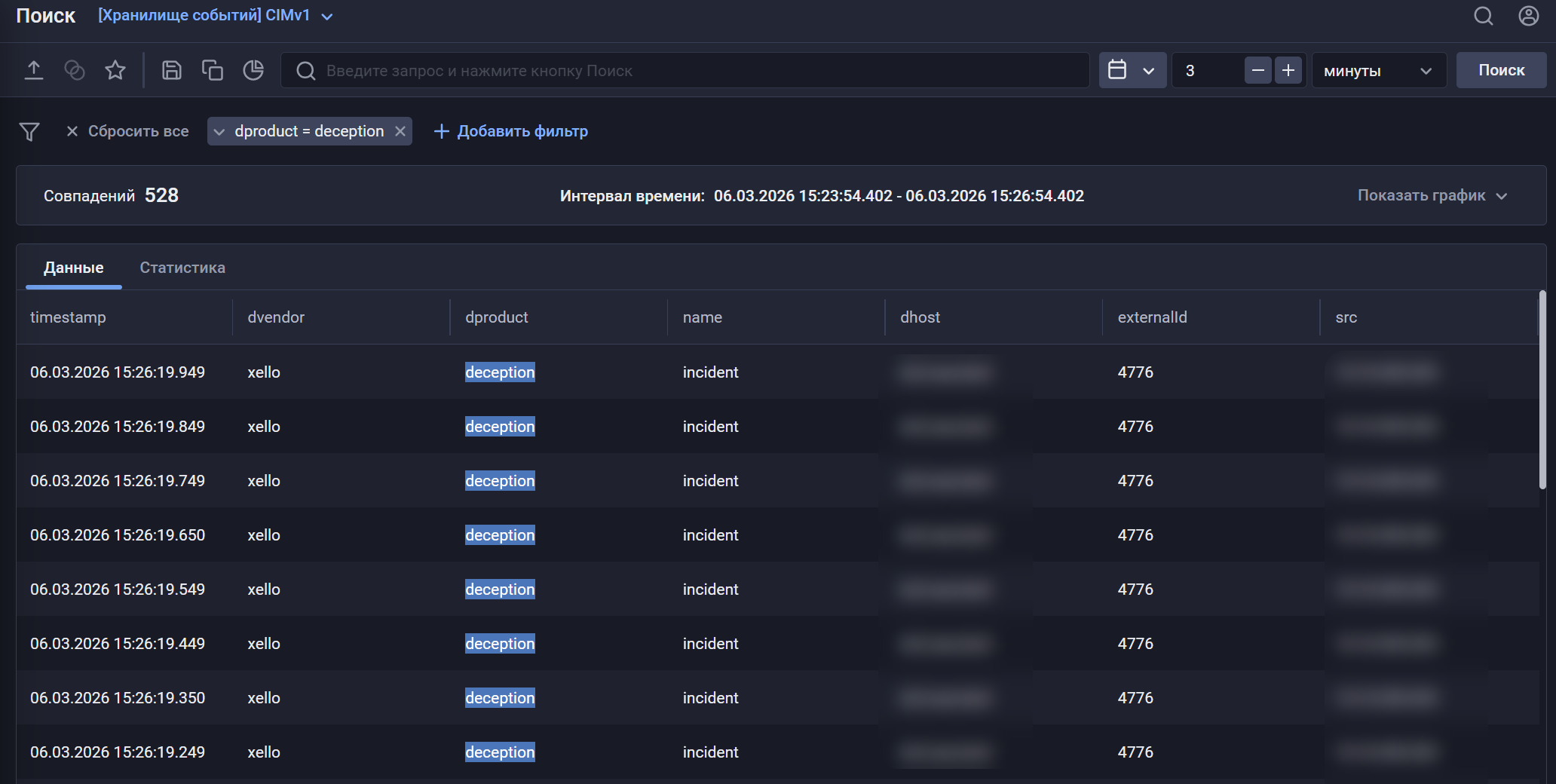Open the «минуты» time unit dropdown

pos(1378,70)
